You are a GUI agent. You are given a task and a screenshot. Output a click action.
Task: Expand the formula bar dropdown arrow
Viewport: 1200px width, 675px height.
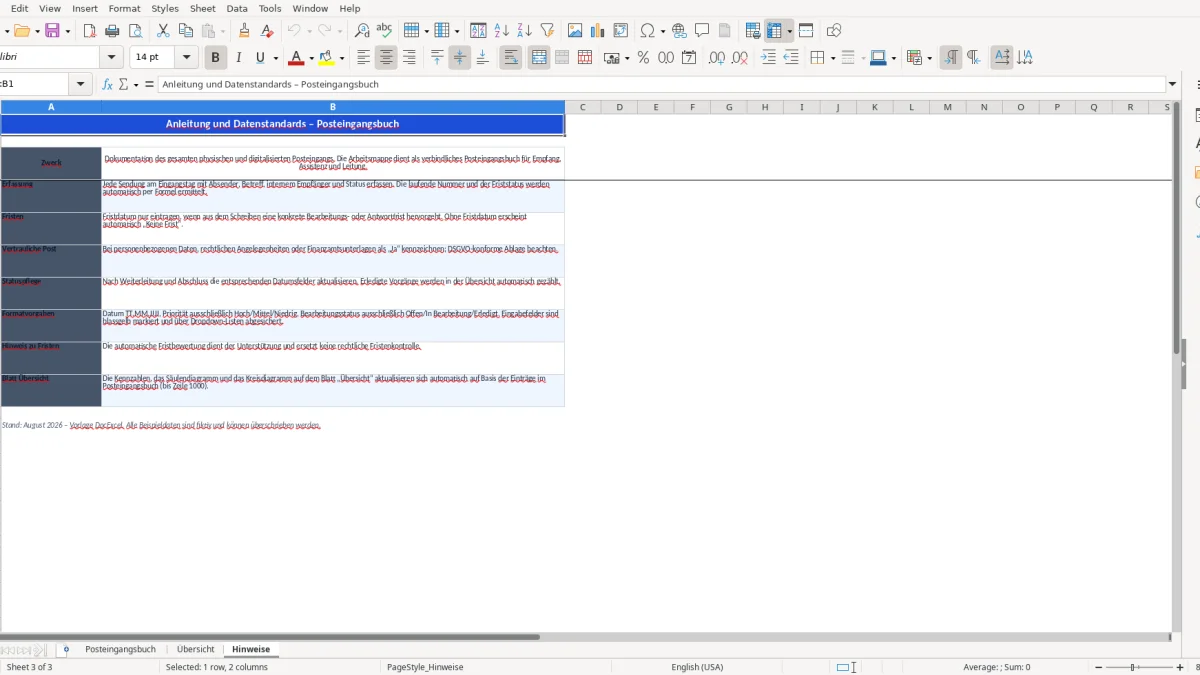(1172, 84)
